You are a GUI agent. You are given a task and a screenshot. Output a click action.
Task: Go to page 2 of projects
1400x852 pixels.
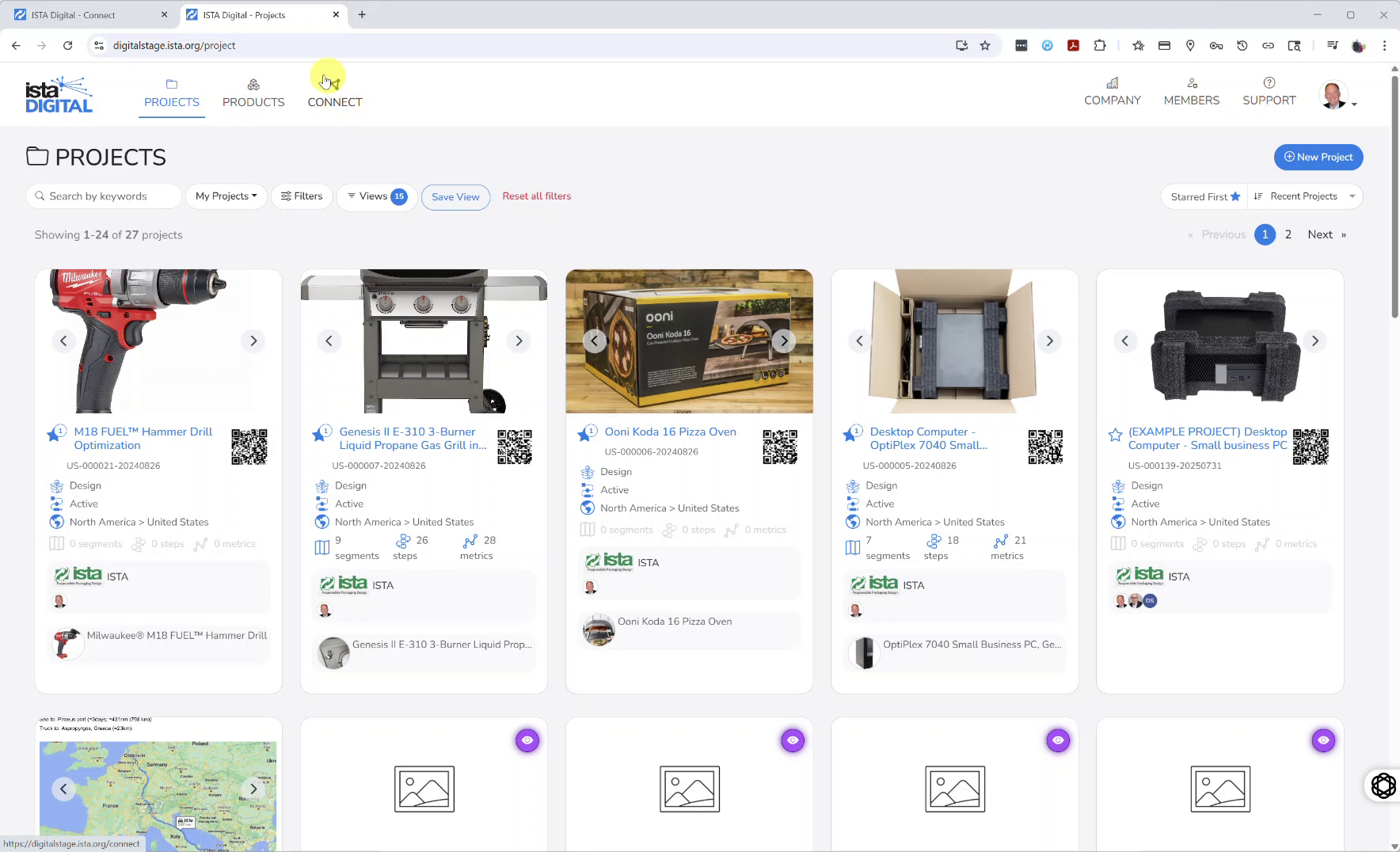pyautogui.click(x=1288, y=234)
